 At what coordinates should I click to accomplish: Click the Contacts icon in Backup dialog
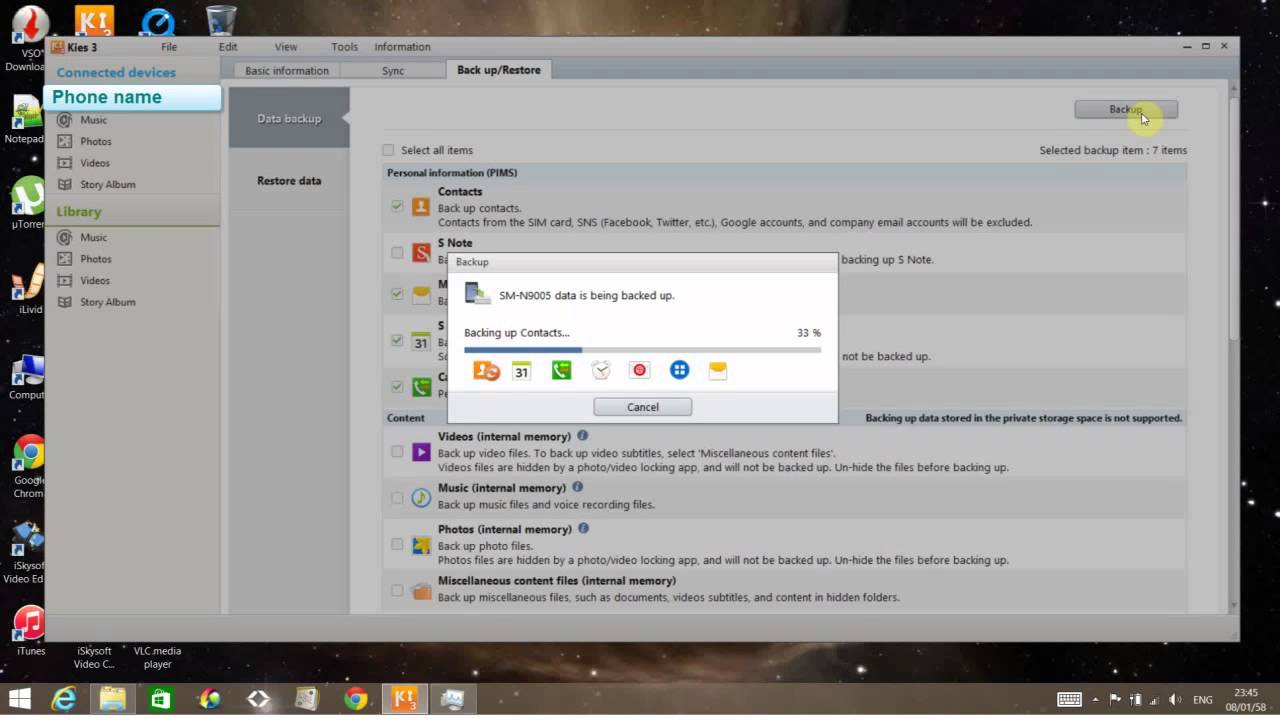487,370
